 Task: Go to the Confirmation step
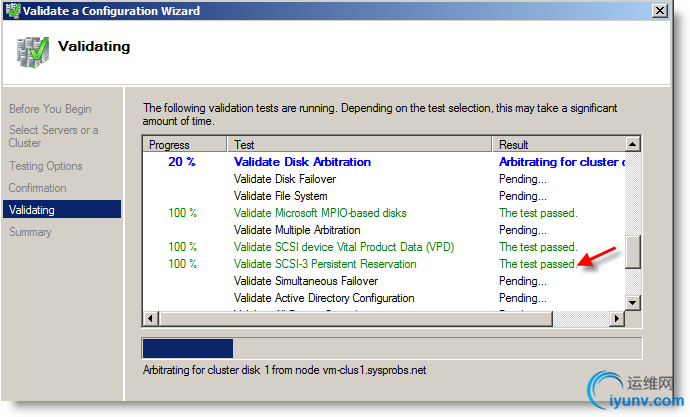pos(38,188)
